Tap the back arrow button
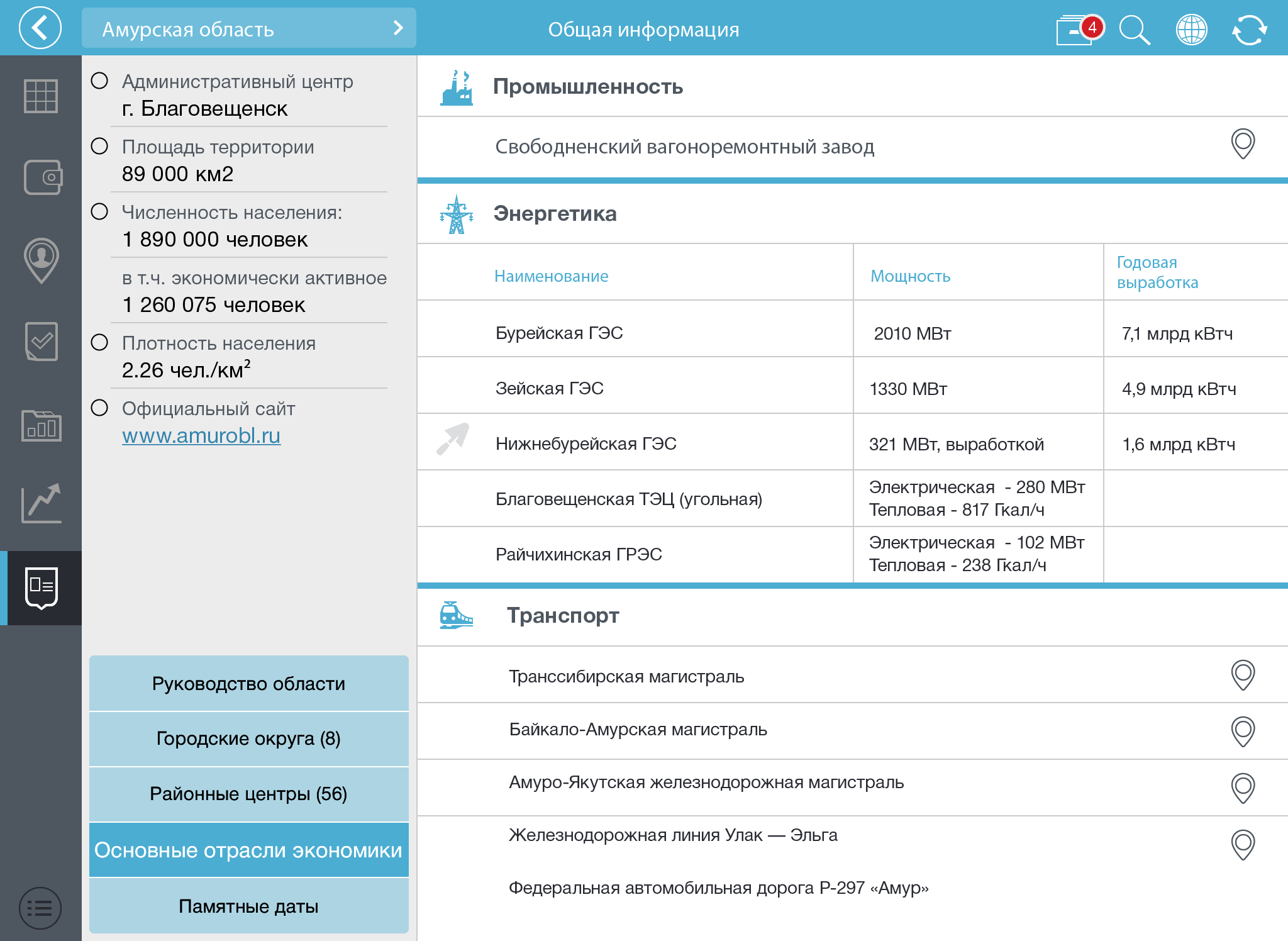The height and width of the screenshot is (941, 1288). pyautogui.click(x=40, y=28)
